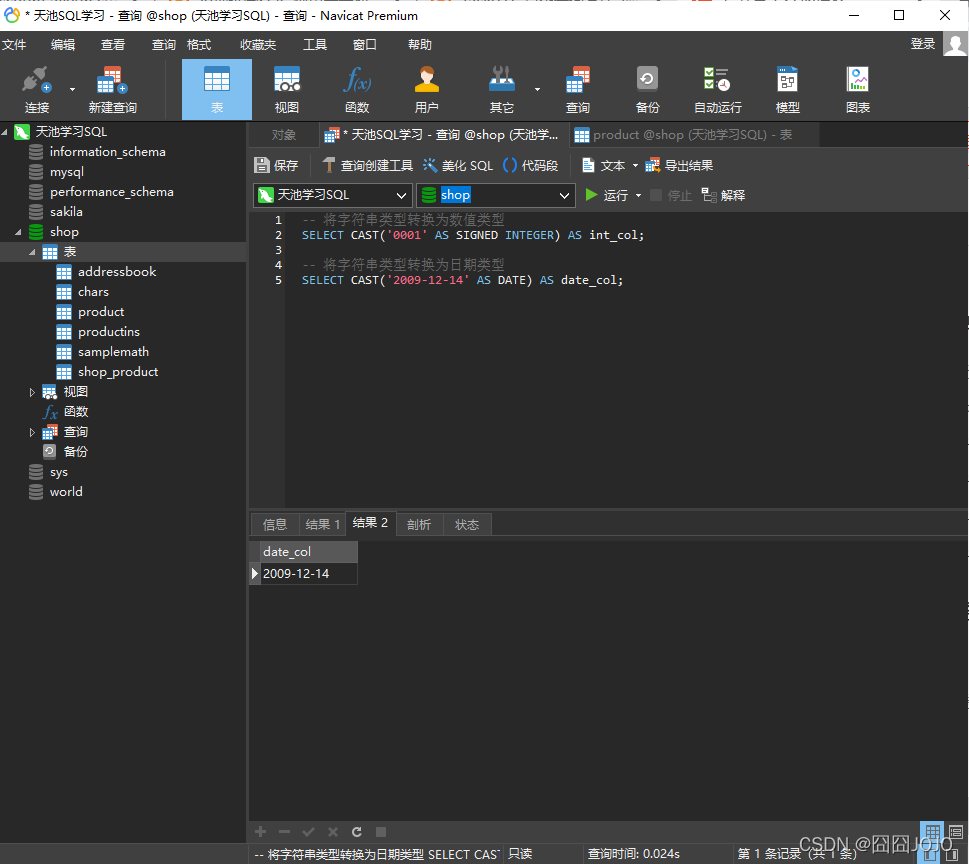Open the 天池学习SQL connection combo box
The width and height of the screenshot is (969, 864).
332,195
